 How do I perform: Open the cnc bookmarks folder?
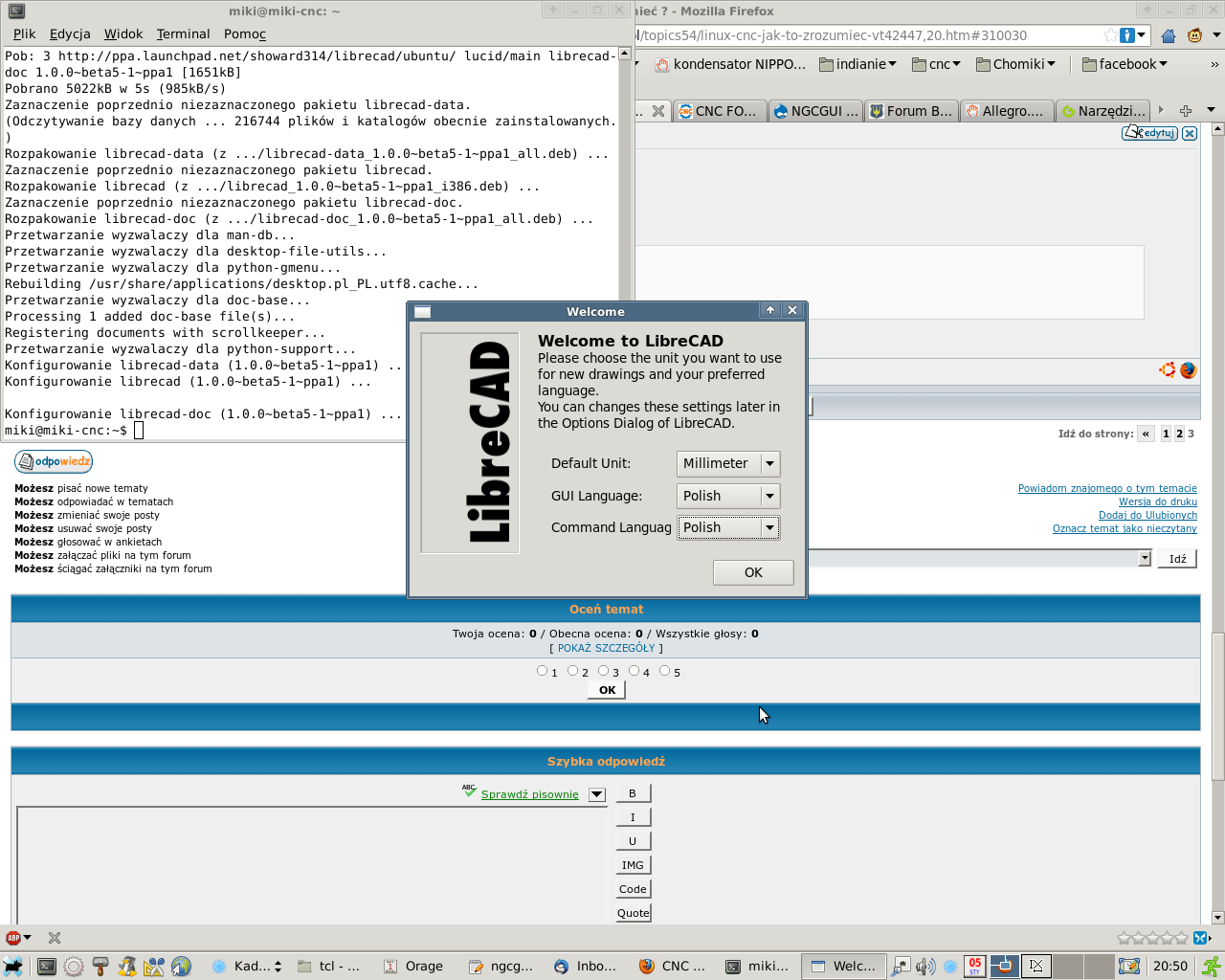point(937,64)
